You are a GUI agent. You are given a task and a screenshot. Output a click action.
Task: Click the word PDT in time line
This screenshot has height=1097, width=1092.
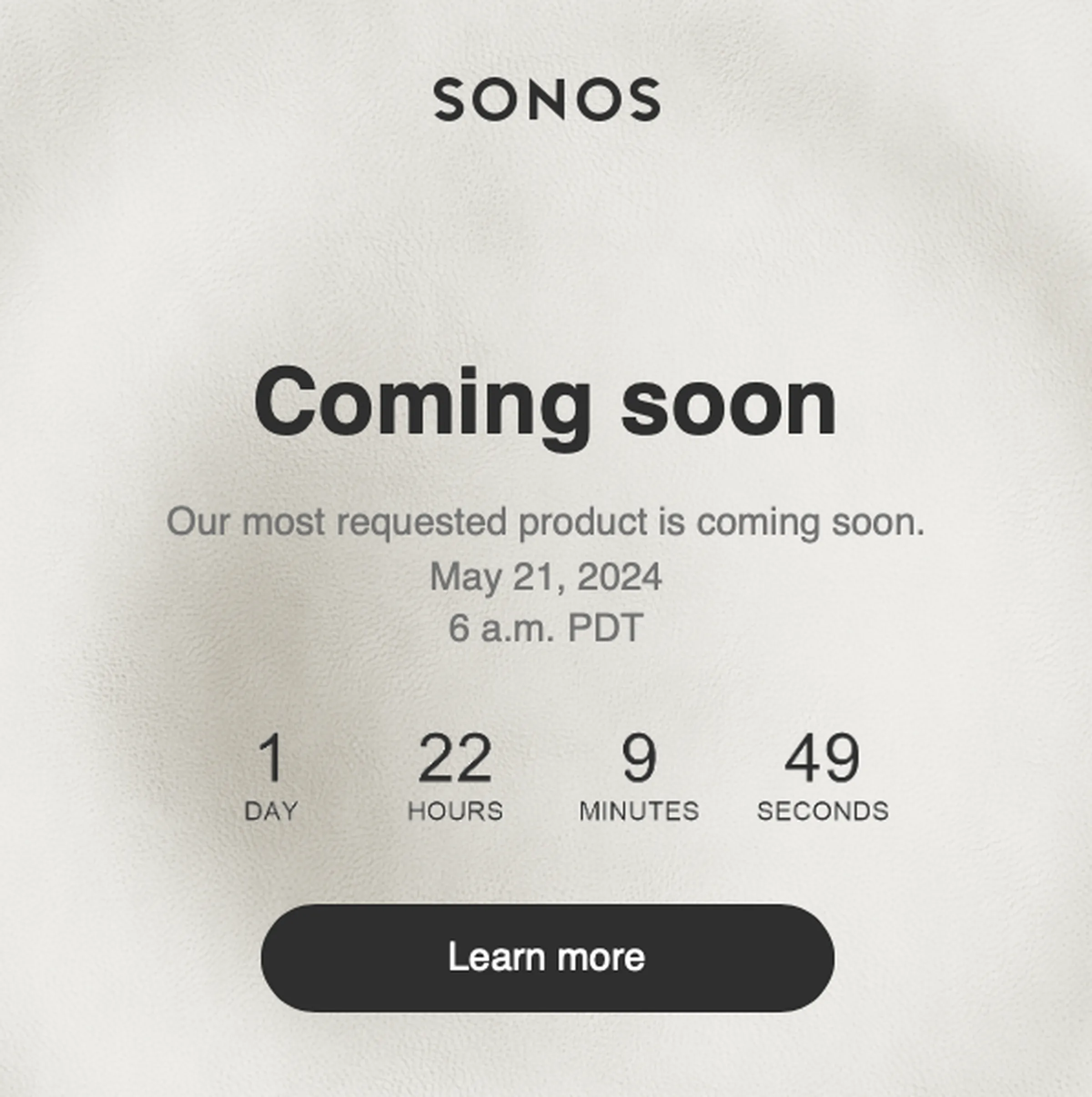605,628
